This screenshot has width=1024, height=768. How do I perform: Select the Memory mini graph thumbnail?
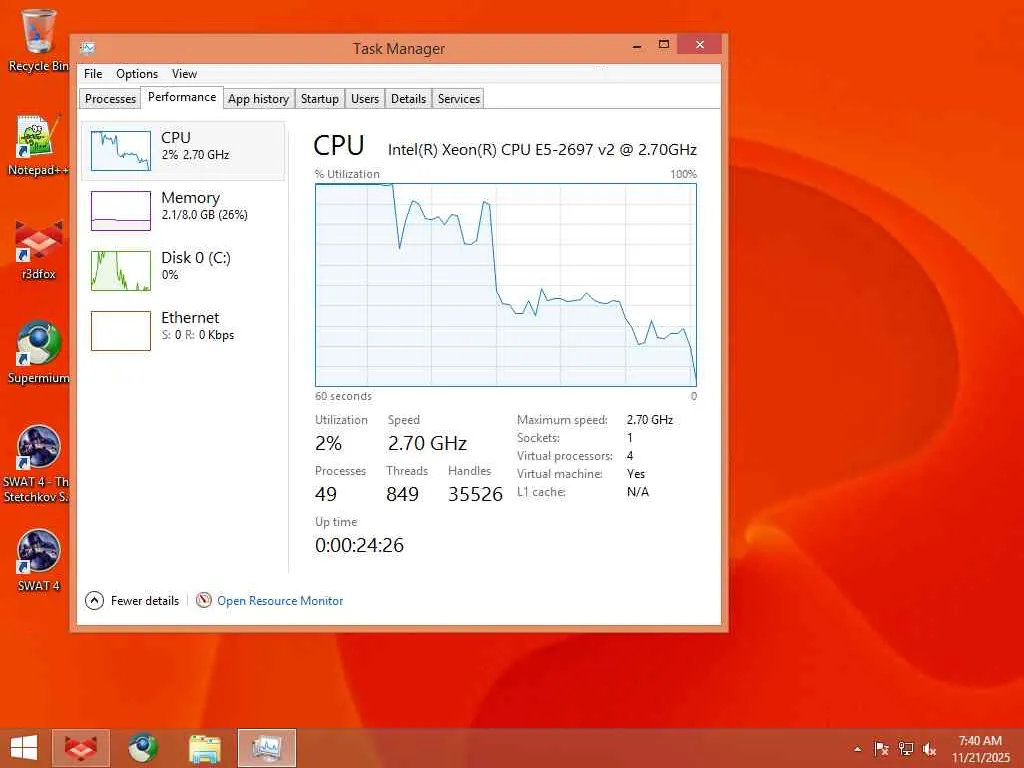click(x=121, y=211)
